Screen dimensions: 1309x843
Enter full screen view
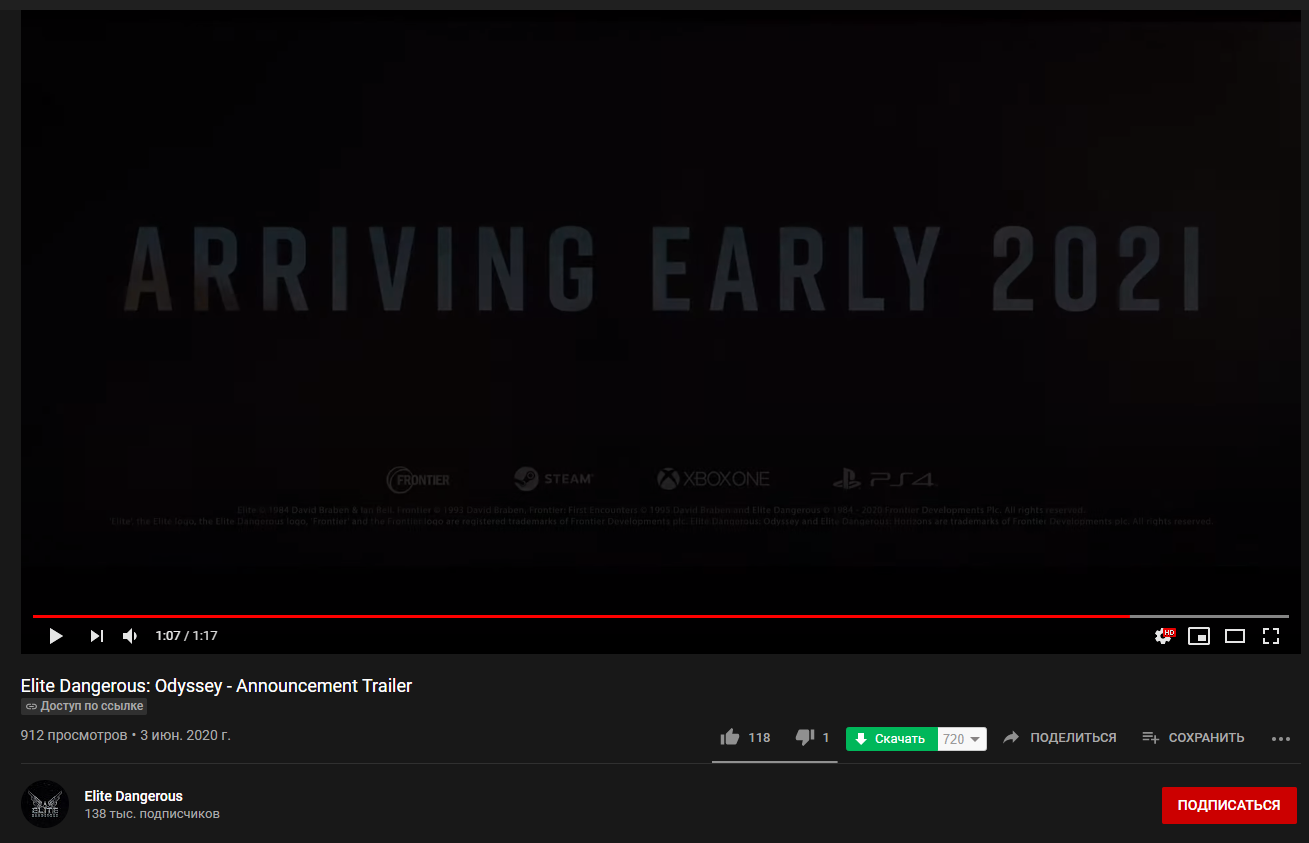coord(1271,636)
